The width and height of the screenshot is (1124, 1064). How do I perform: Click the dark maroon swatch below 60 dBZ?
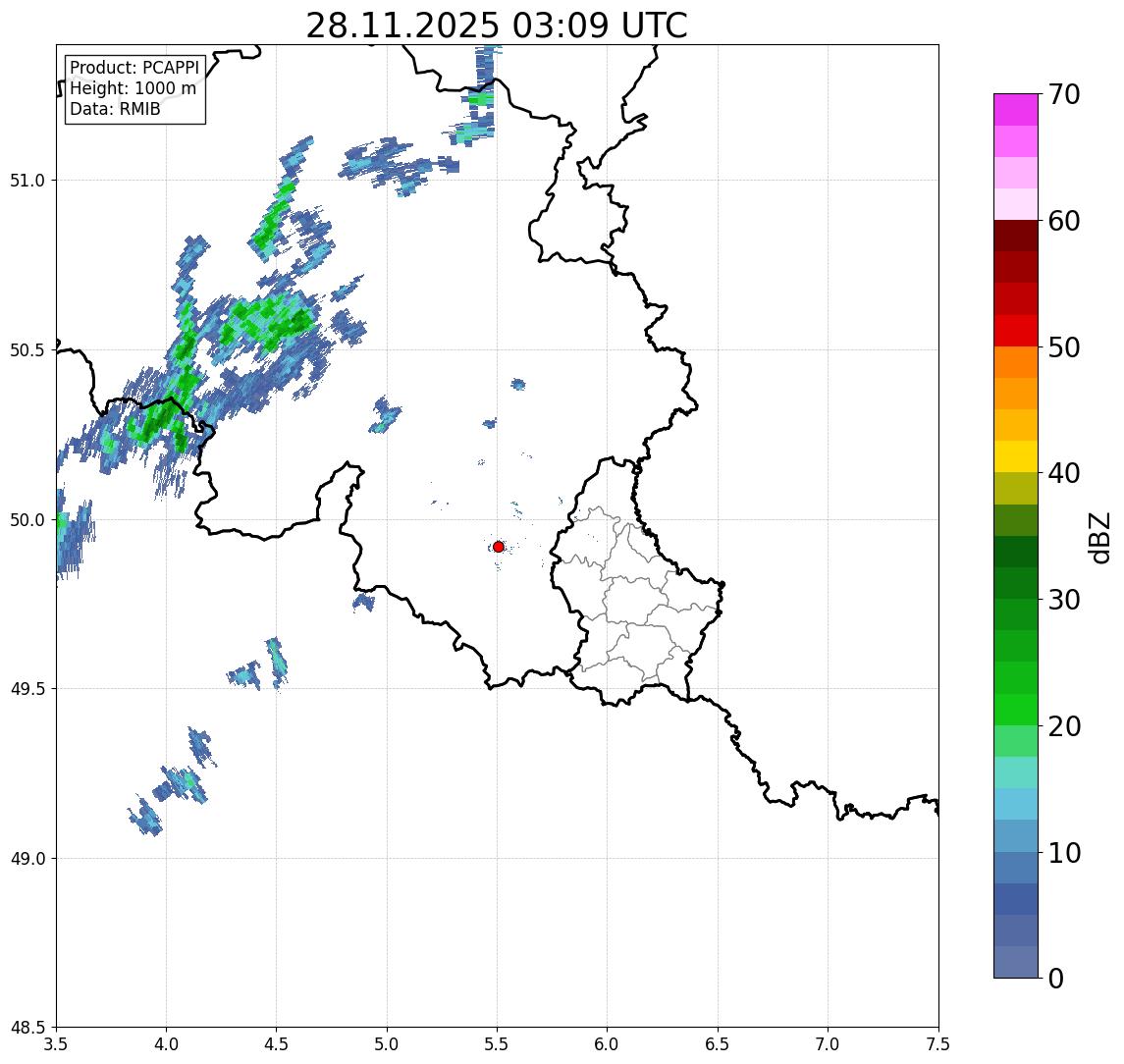[1016, 236]
